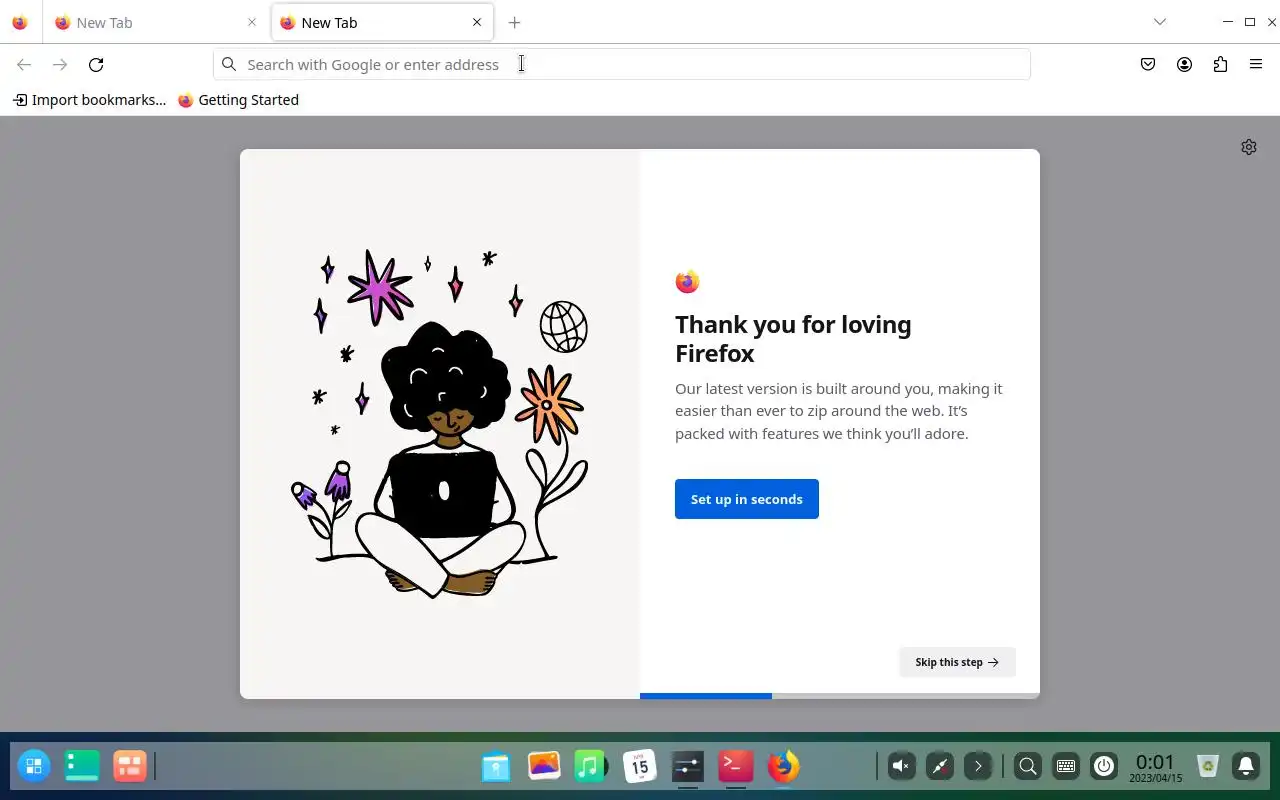
Task: Close the first New Tab
Action: click(252, 22)
